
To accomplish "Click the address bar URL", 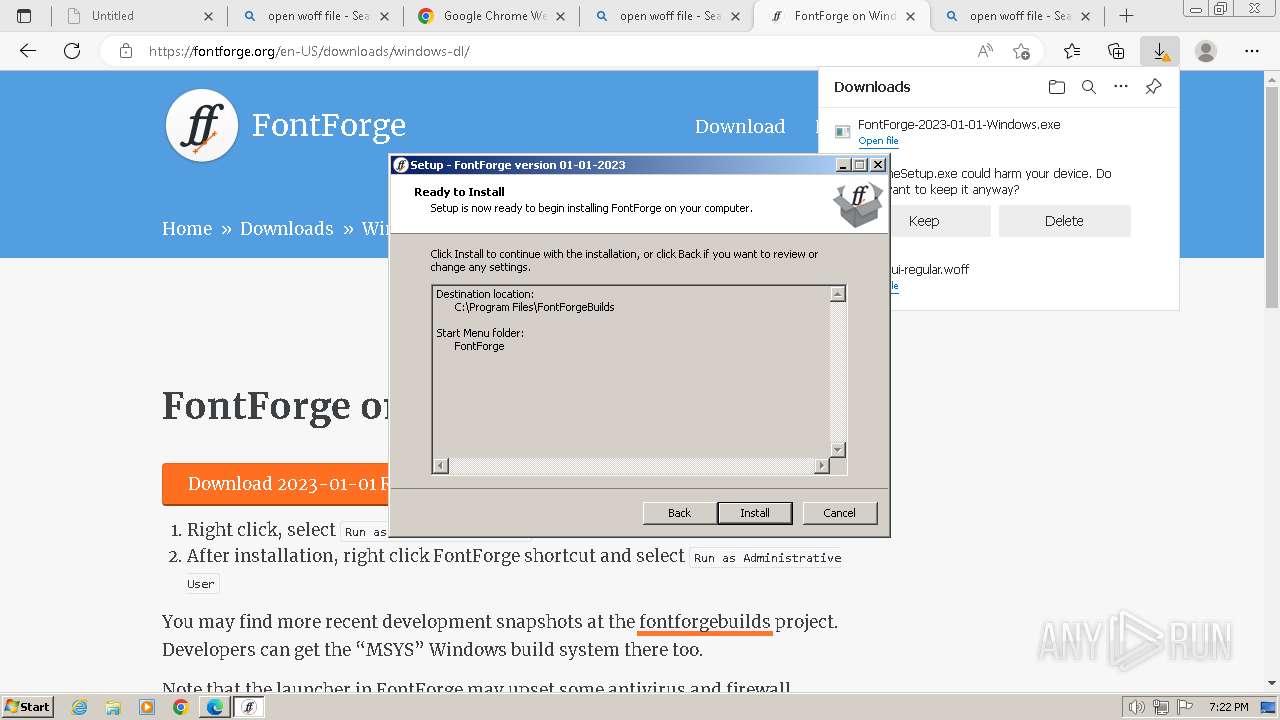I will tap(309, 51).
